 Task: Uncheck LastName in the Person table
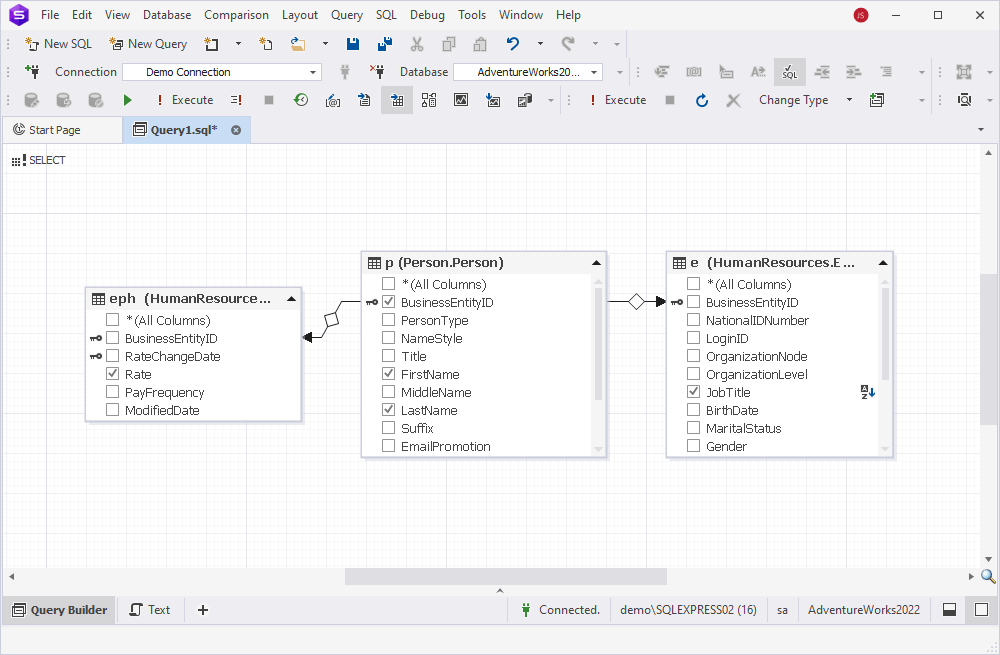388,409
